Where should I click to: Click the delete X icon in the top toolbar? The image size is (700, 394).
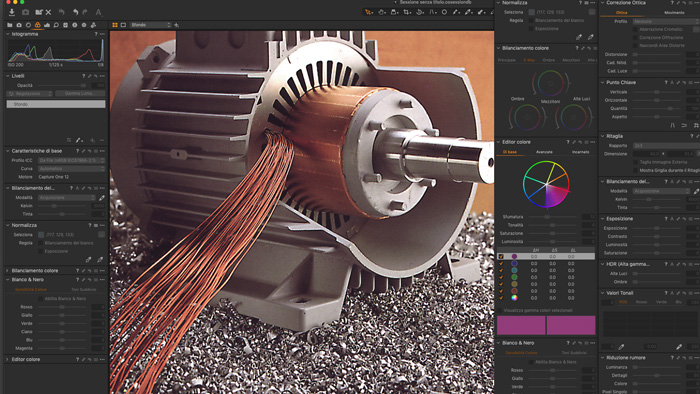(49, 12)
